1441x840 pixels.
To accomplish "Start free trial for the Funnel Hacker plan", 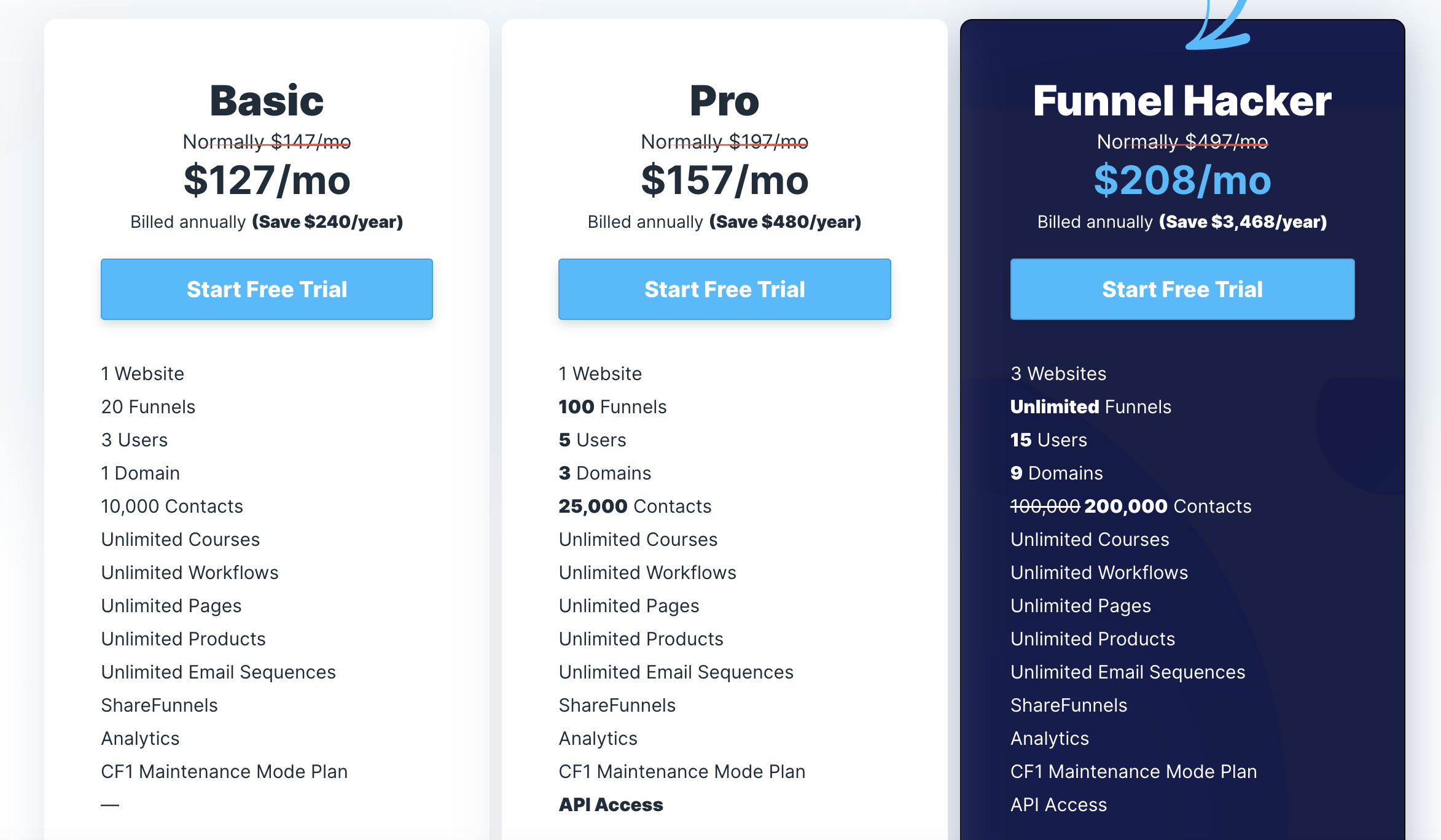I will [1182, 289].
